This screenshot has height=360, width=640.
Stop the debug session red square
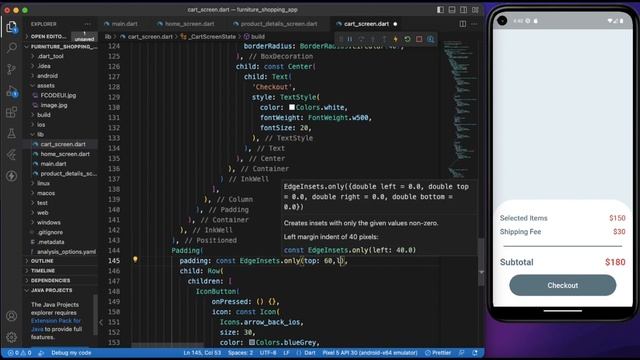(x=419, y=39)
